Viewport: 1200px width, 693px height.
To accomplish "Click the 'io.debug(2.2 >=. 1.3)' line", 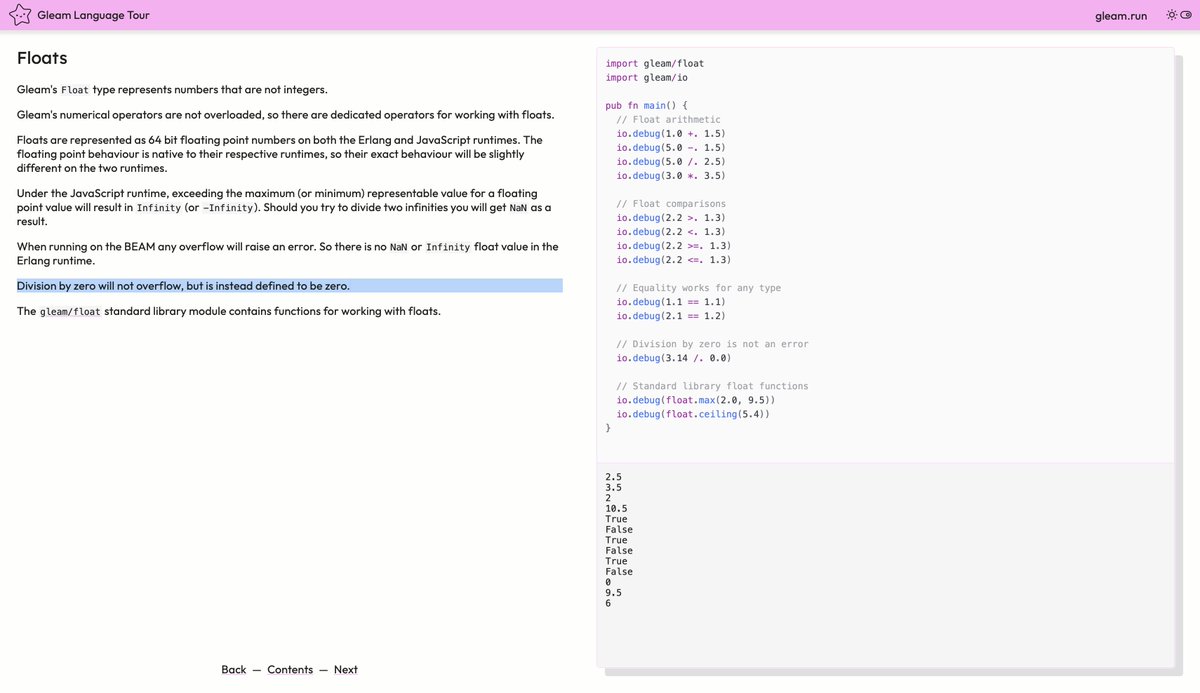I will click(674, 246).
